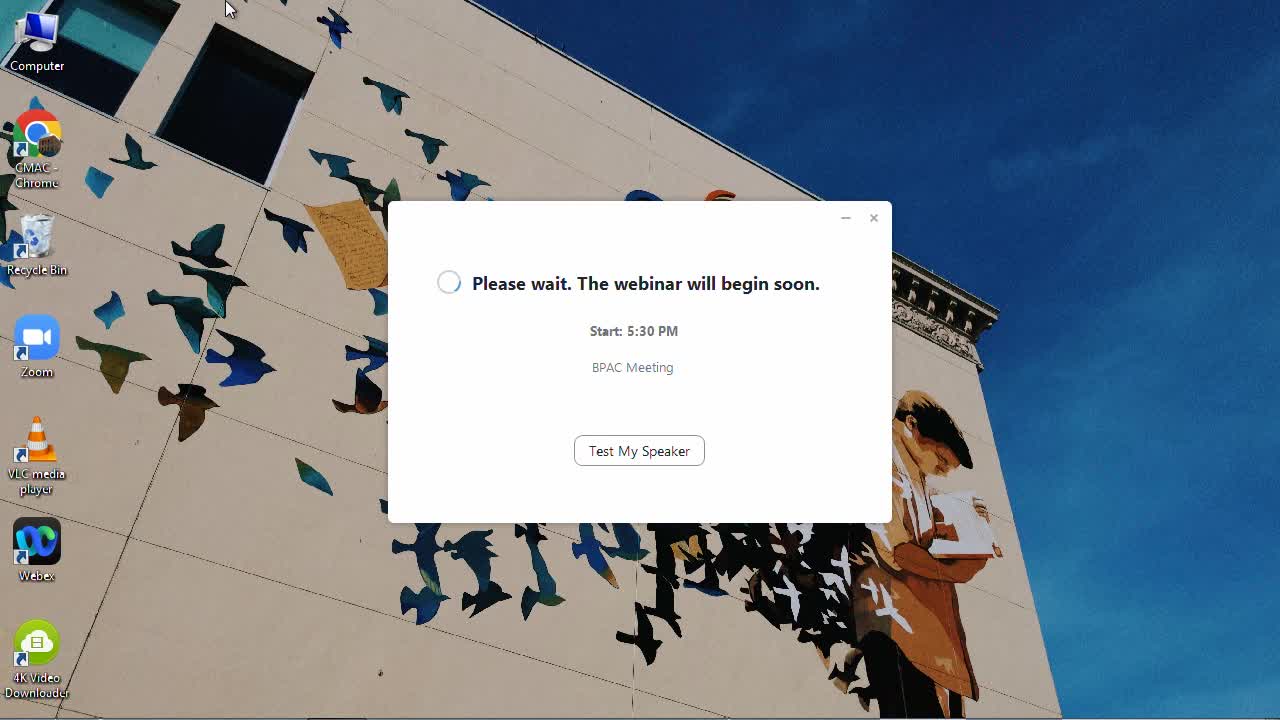The image size is (1280, 720).
Task: Click the 'VLC media player' caption text
Action: [37, 482]
